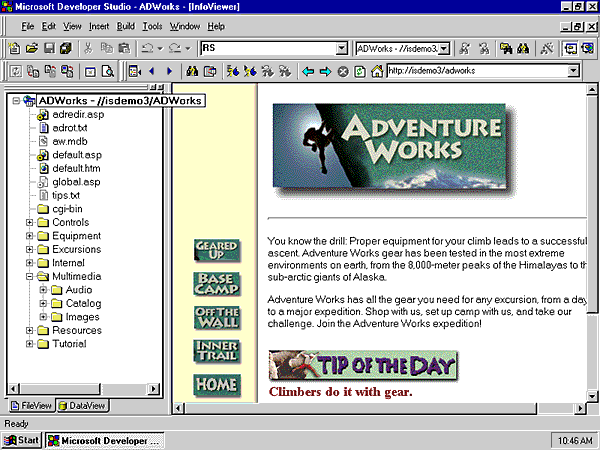The height and width of the screenshot is (450, 600).
Task: Click the green Back arrow icon
Action: click(309, 72)
